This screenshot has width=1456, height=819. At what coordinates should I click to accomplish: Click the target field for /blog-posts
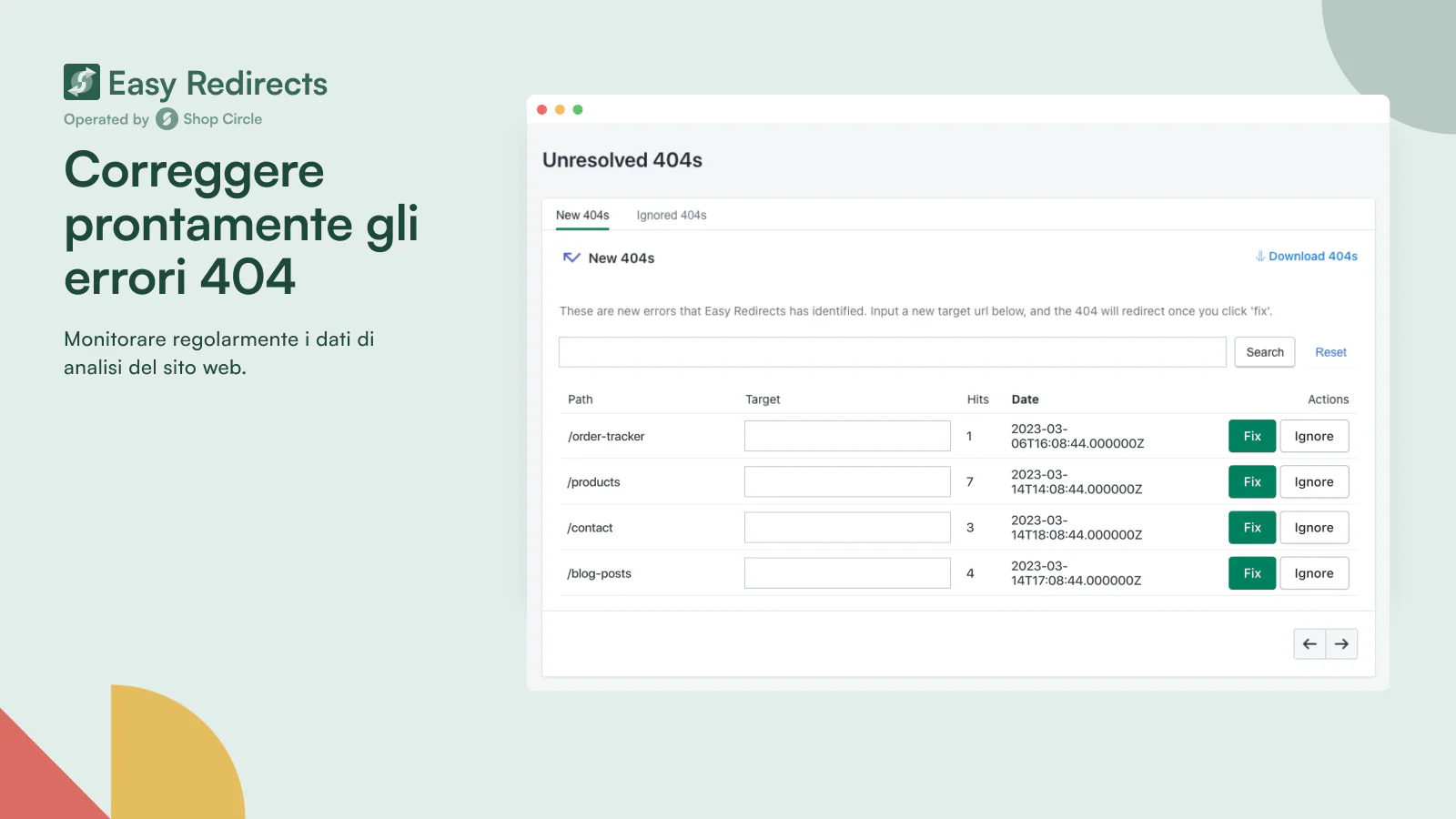click(847, 572)
